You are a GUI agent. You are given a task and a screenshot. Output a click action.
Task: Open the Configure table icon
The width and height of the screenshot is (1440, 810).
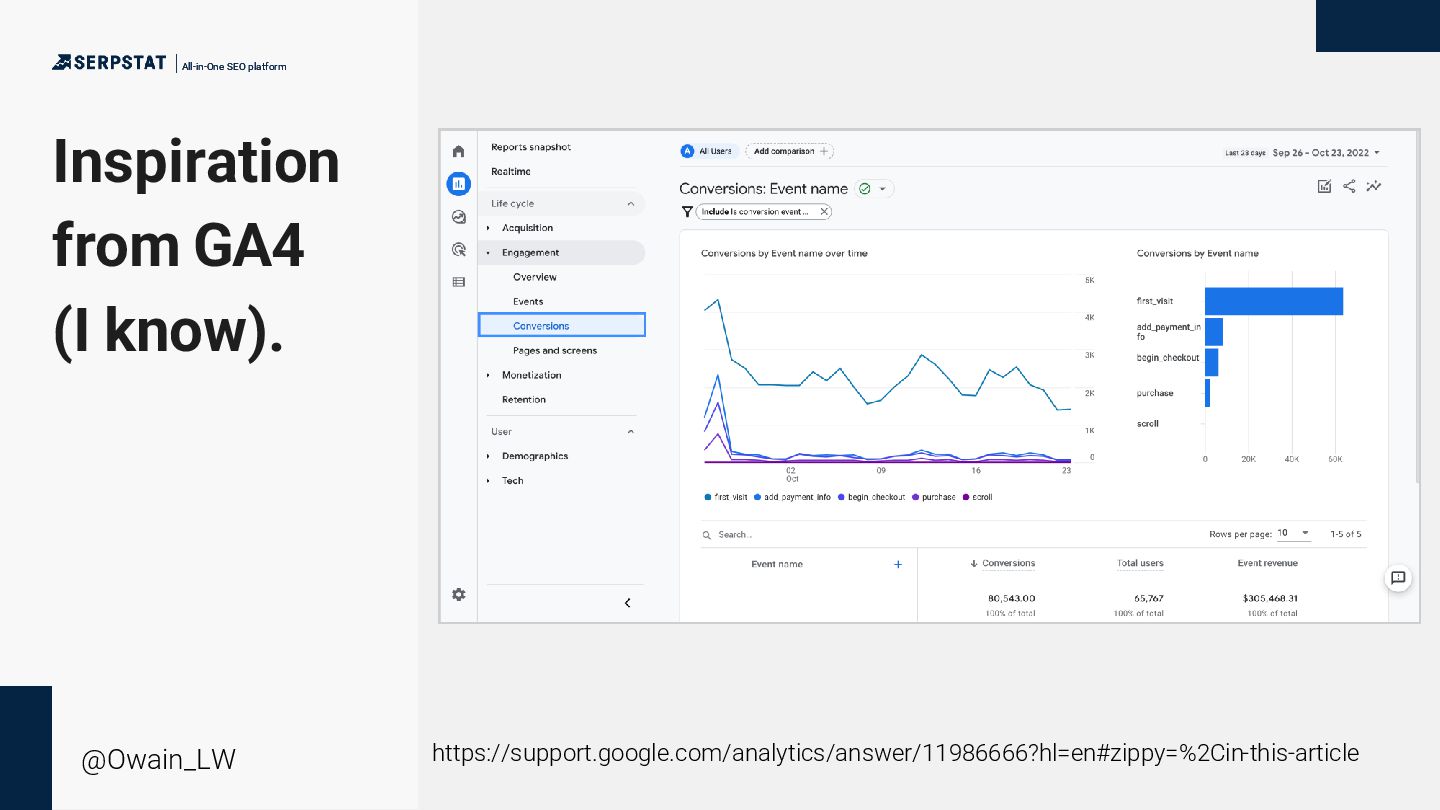pyautogui.click(x=458, y=282)
